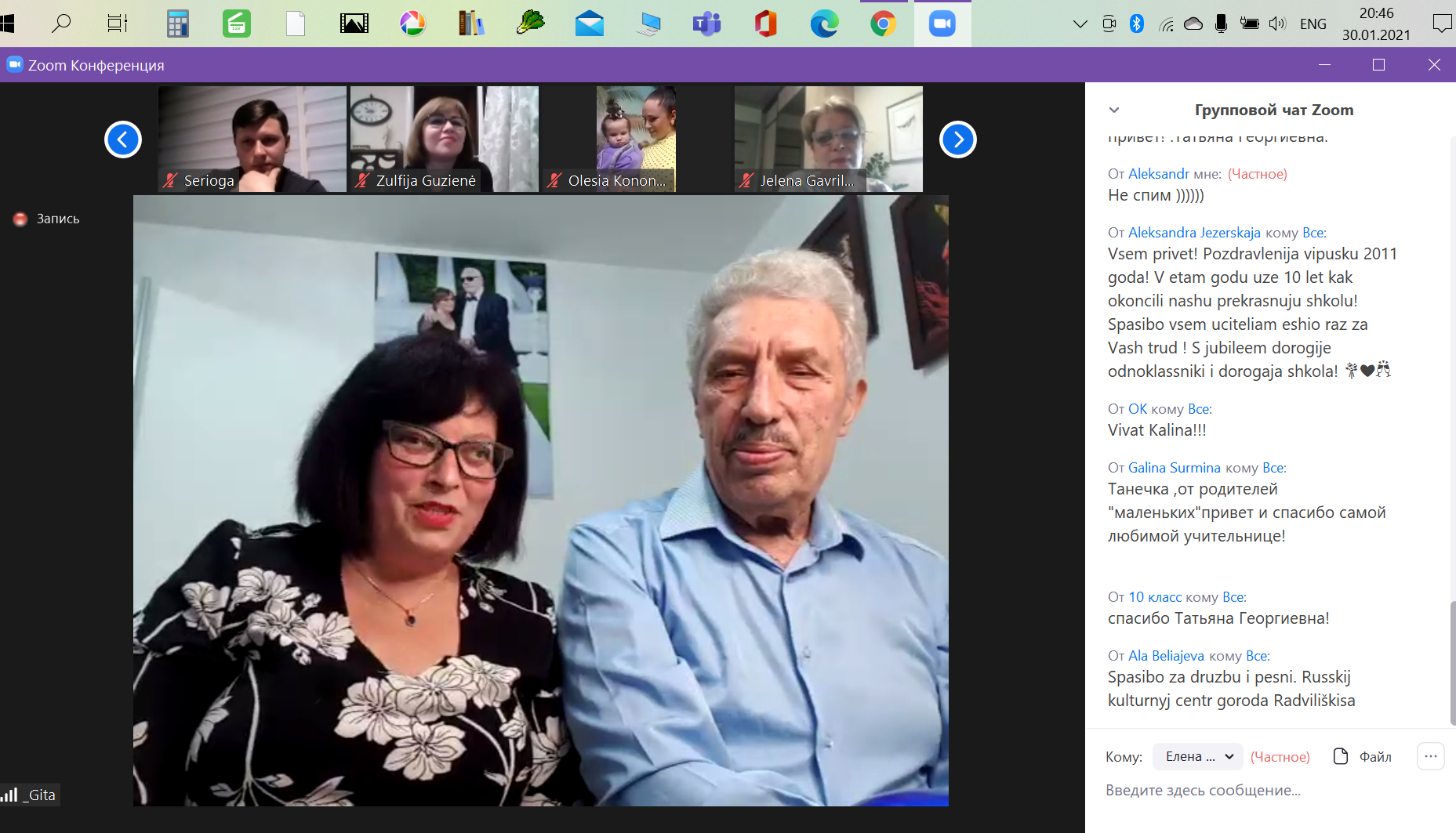Click the file attachment icon in chat
Viewport: 1456px width, 833px height.
point(1341,756)
